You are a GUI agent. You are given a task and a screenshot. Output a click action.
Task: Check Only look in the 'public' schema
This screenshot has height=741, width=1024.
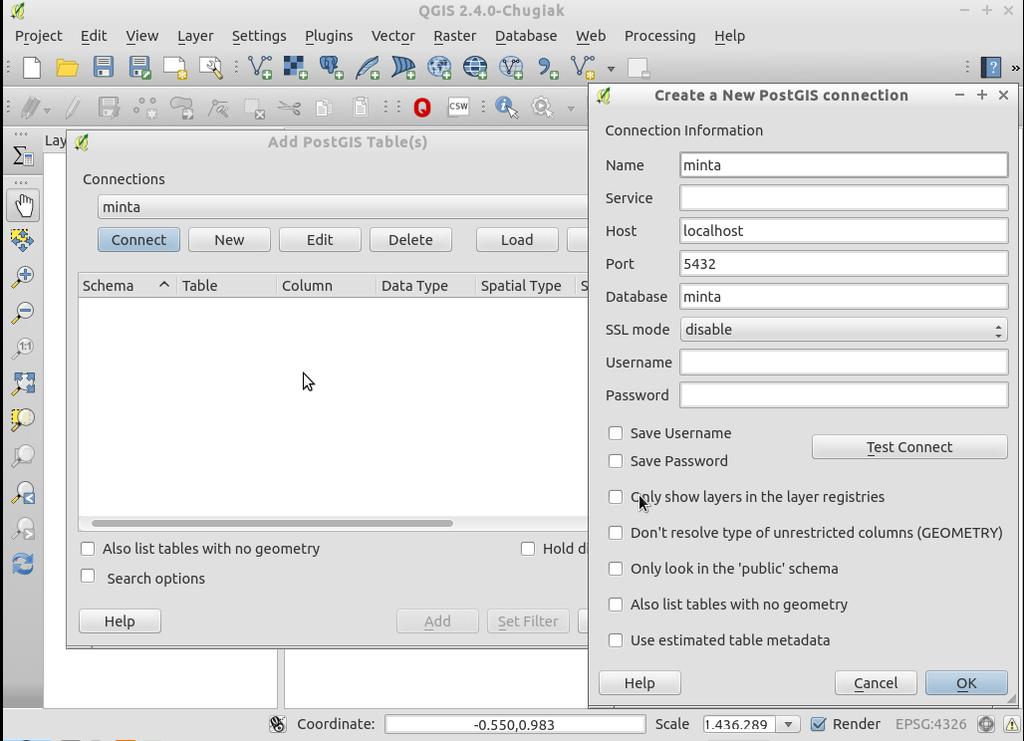pos(615,569)
